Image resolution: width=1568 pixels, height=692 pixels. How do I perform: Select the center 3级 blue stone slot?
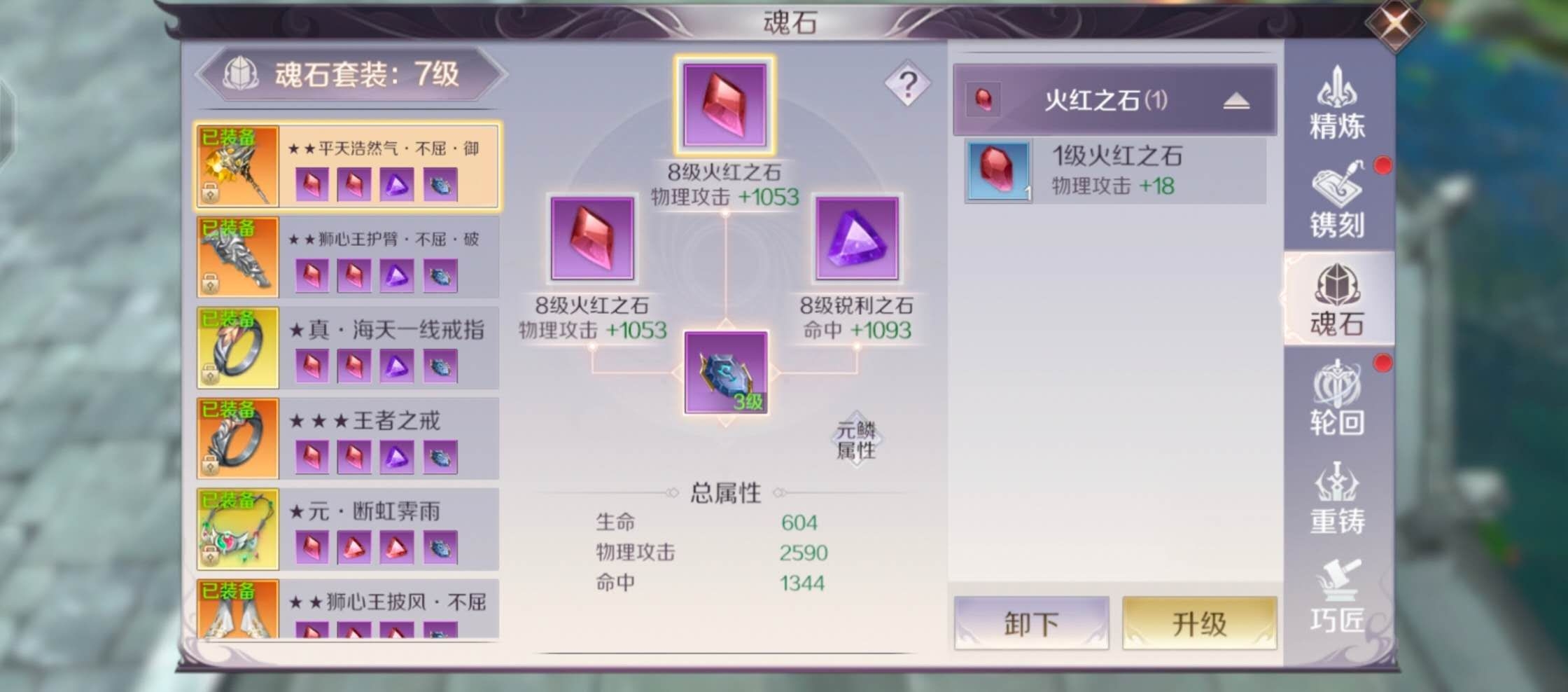pyautogui.click(x=726, y=373)
